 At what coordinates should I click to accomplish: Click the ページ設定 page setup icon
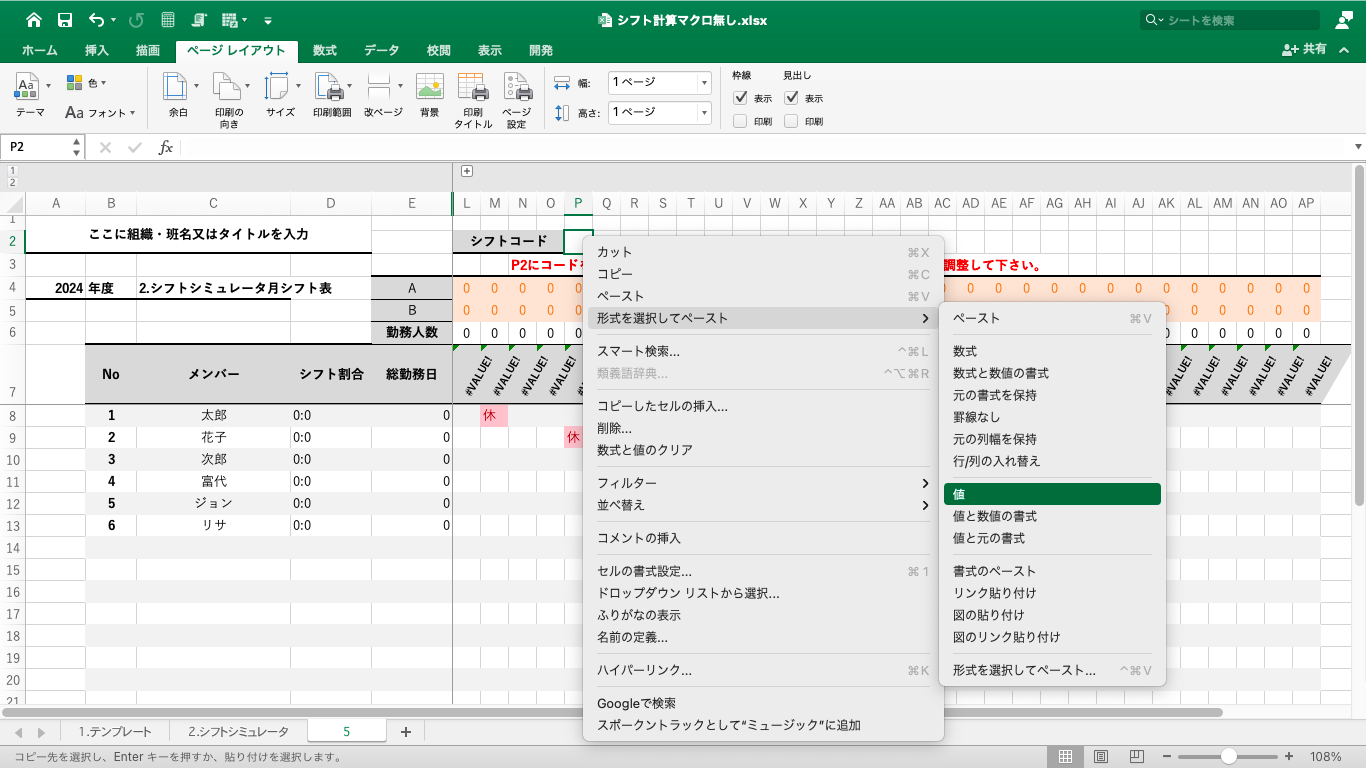[516, 88]
